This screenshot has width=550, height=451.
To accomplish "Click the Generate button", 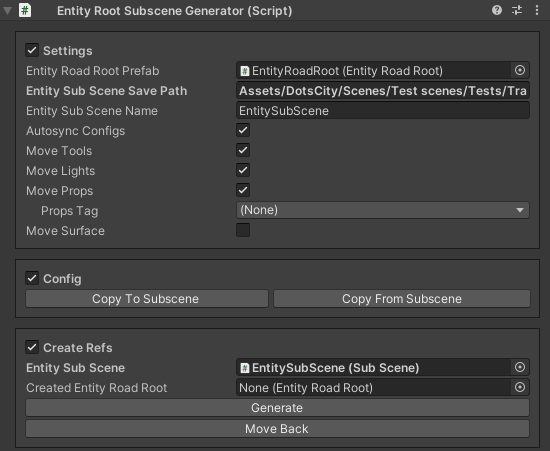I will (x=277, y=408).
